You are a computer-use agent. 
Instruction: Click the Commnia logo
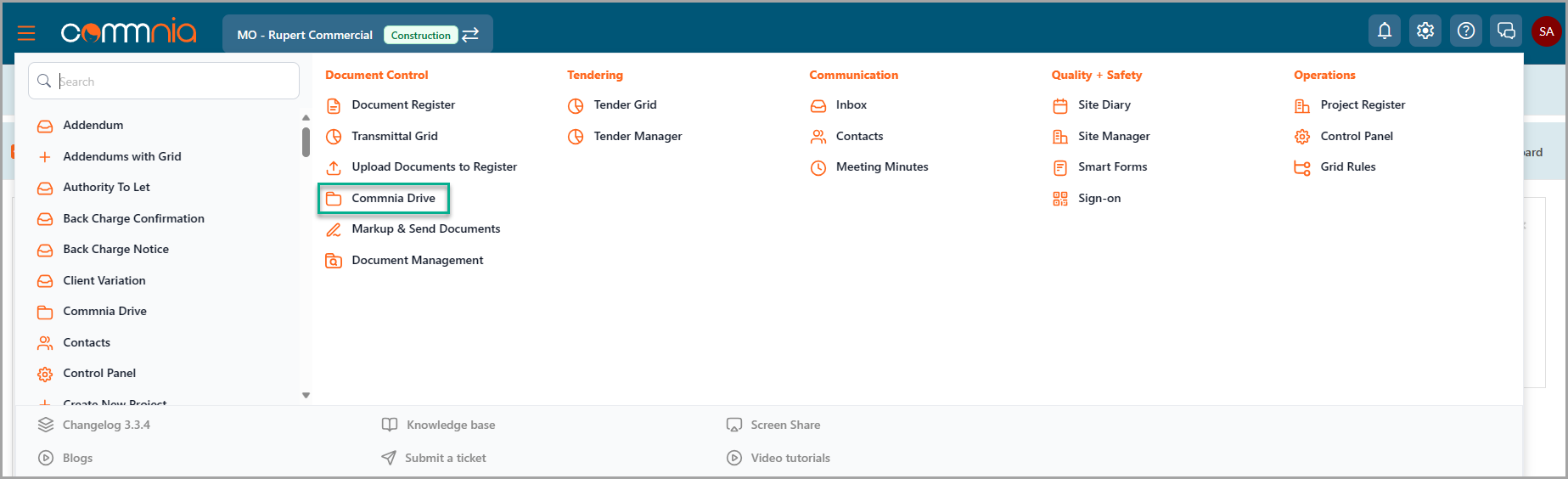[129, 31]
